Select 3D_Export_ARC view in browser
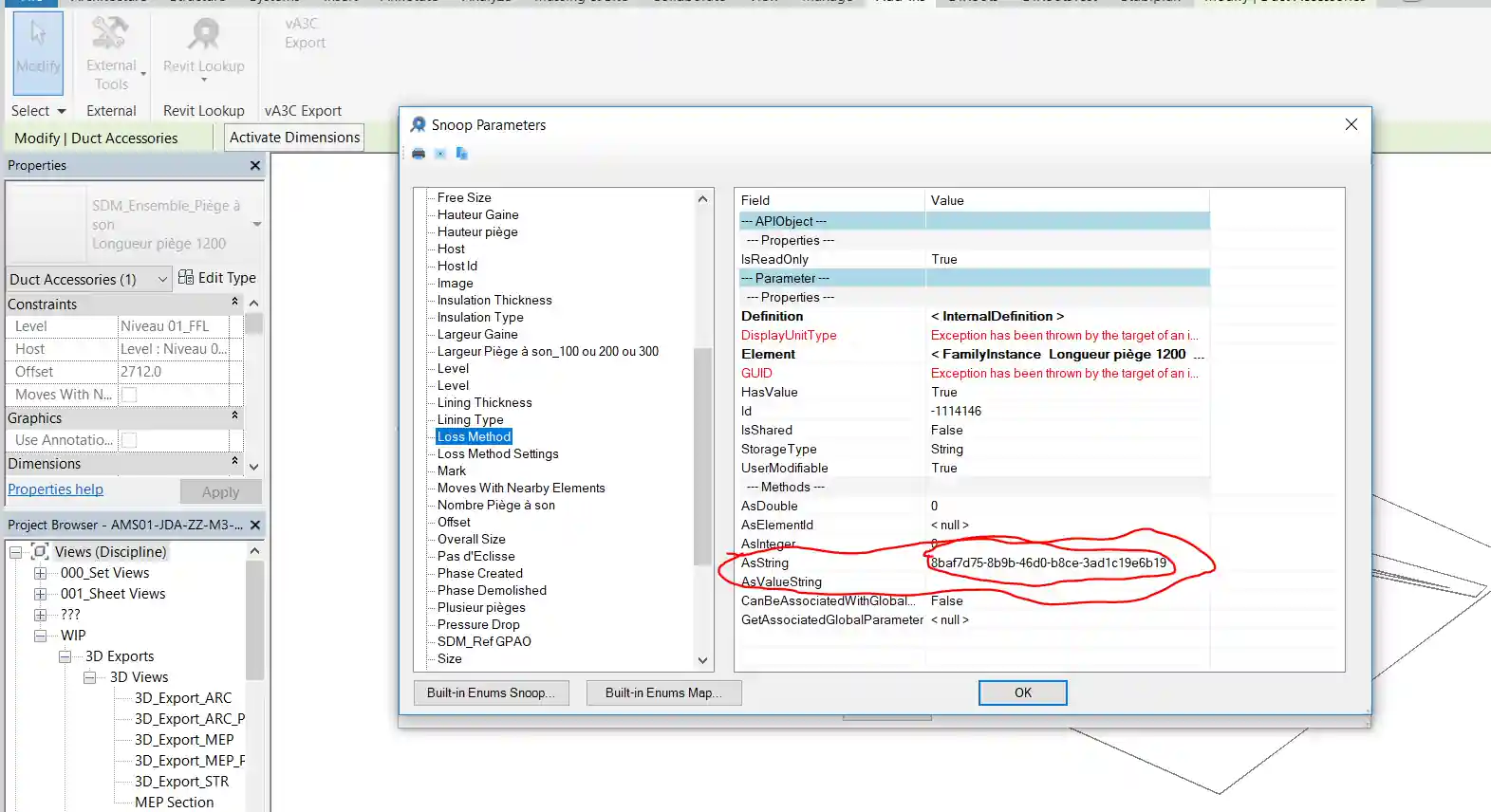Screen dimensions: 1491x812 182,698
